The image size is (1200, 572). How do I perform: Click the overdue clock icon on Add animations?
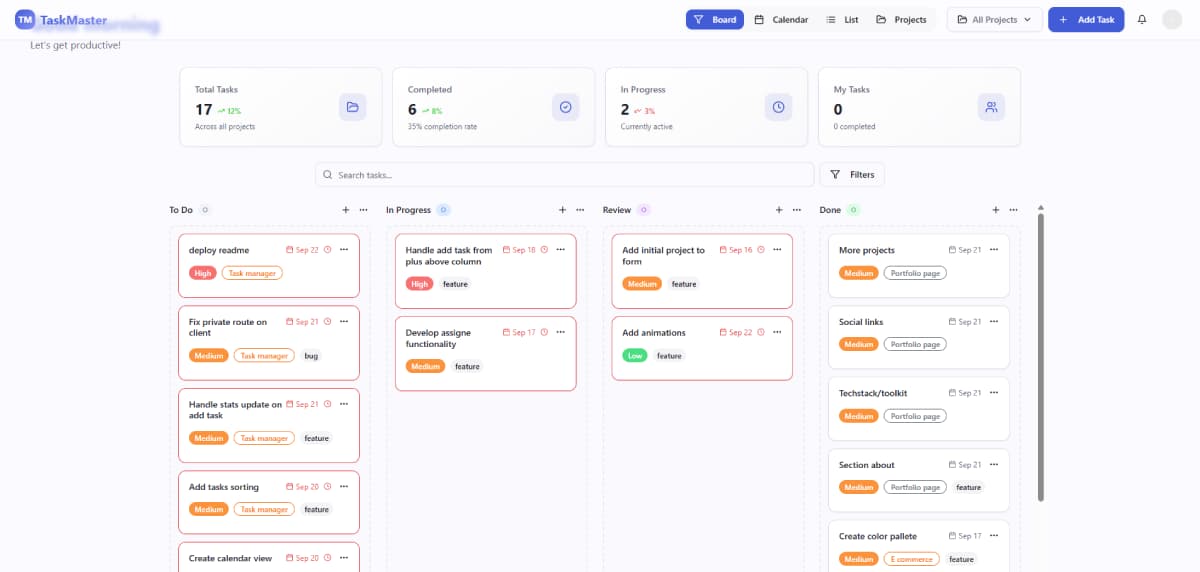click(x=761, y=332)
